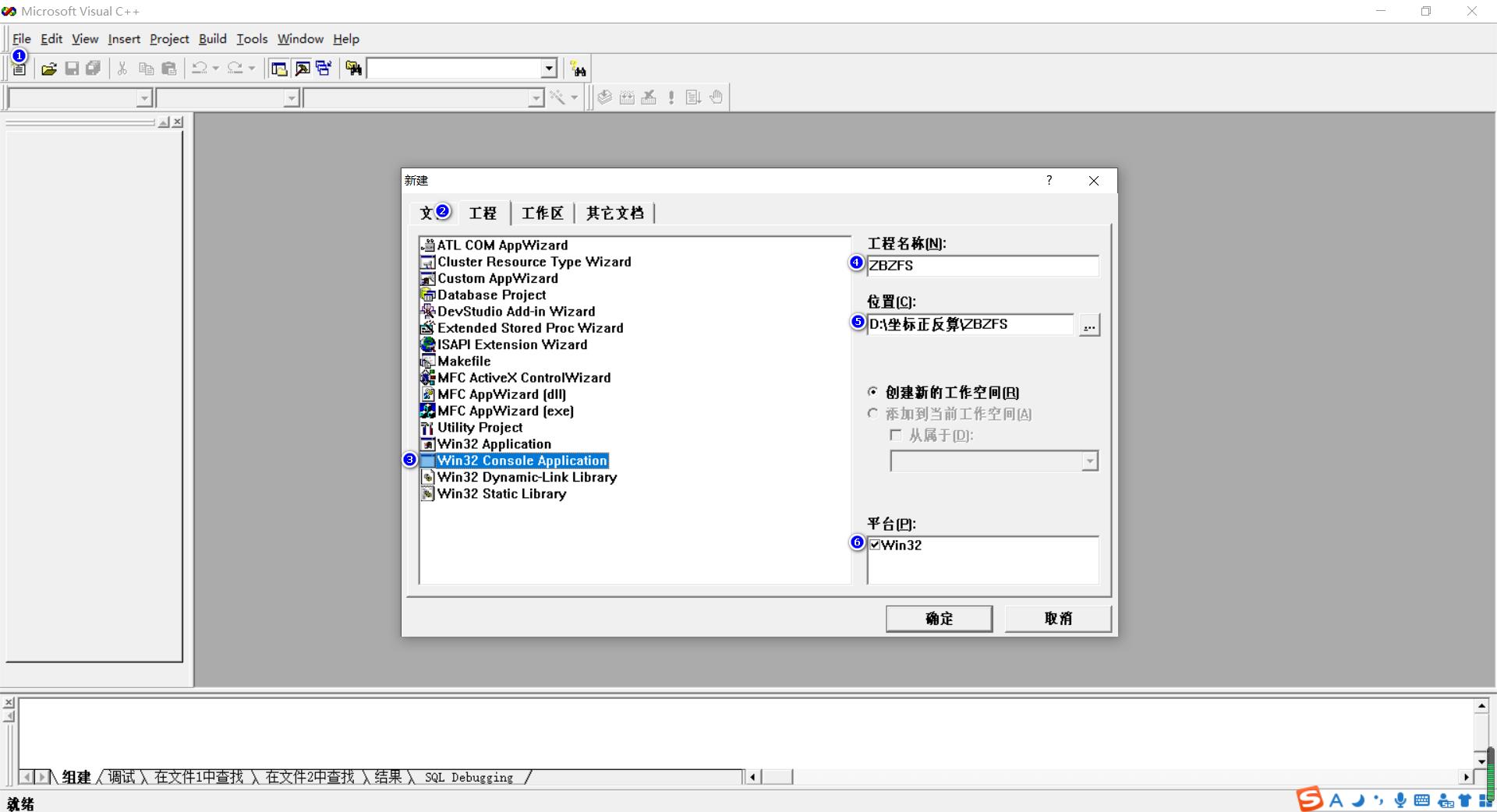Click the Save toolbar icon
The width and height of the screenshot is (1497, 812).
72,69
